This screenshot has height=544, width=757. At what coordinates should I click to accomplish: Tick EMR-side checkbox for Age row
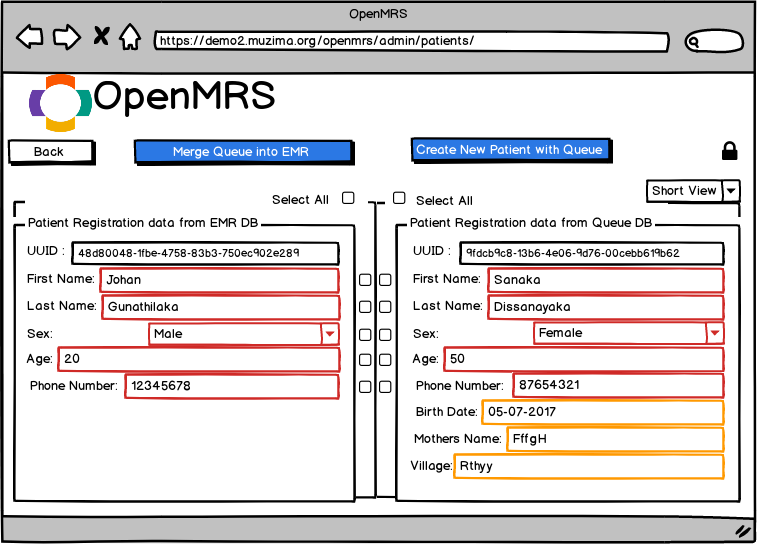point(365,360)
